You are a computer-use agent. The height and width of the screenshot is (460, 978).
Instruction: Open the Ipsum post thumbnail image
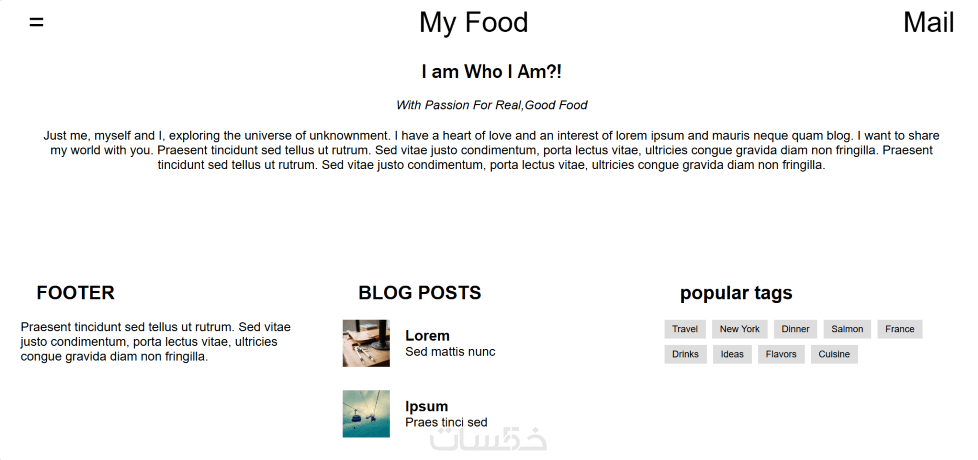tap(366, 414)
